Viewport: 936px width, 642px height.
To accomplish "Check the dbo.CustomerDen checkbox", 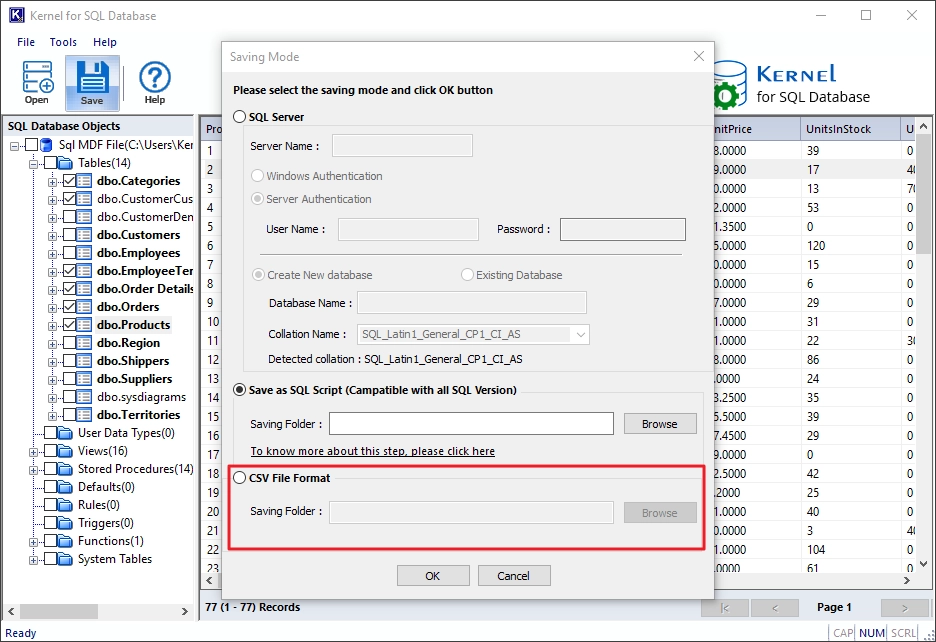I will 69,217.
